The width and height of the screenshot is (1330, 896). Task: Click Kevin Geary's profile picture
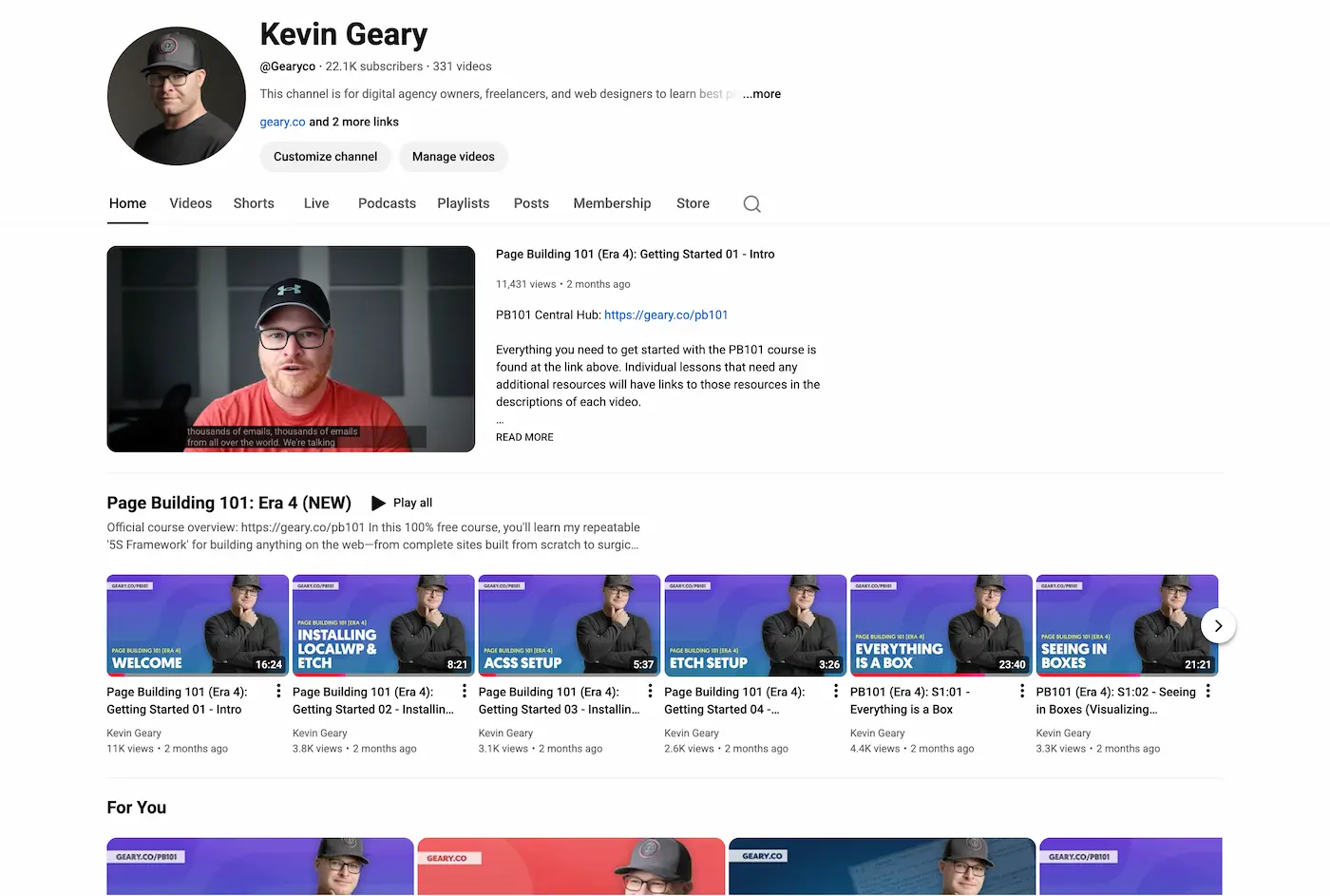pyautogui.click(x=176, y=95)
